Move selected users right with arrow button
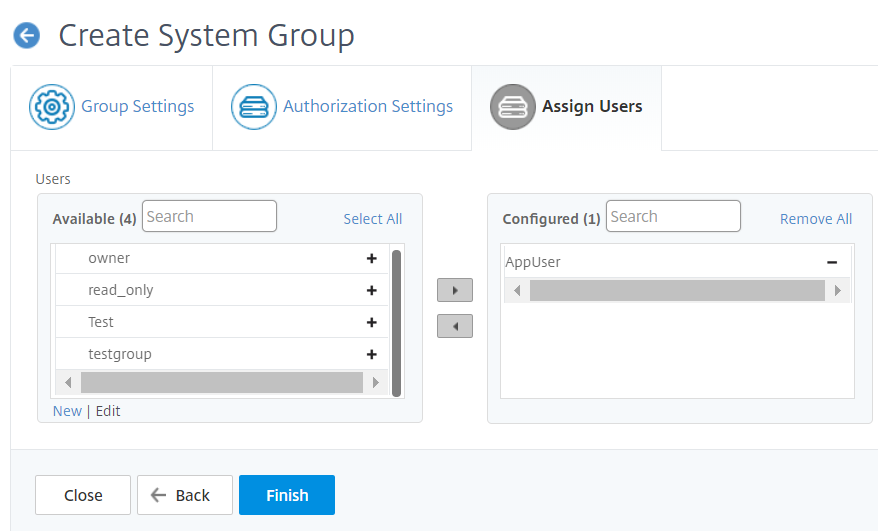This screenshot has width=878, height=531. [x=455, y=290]
